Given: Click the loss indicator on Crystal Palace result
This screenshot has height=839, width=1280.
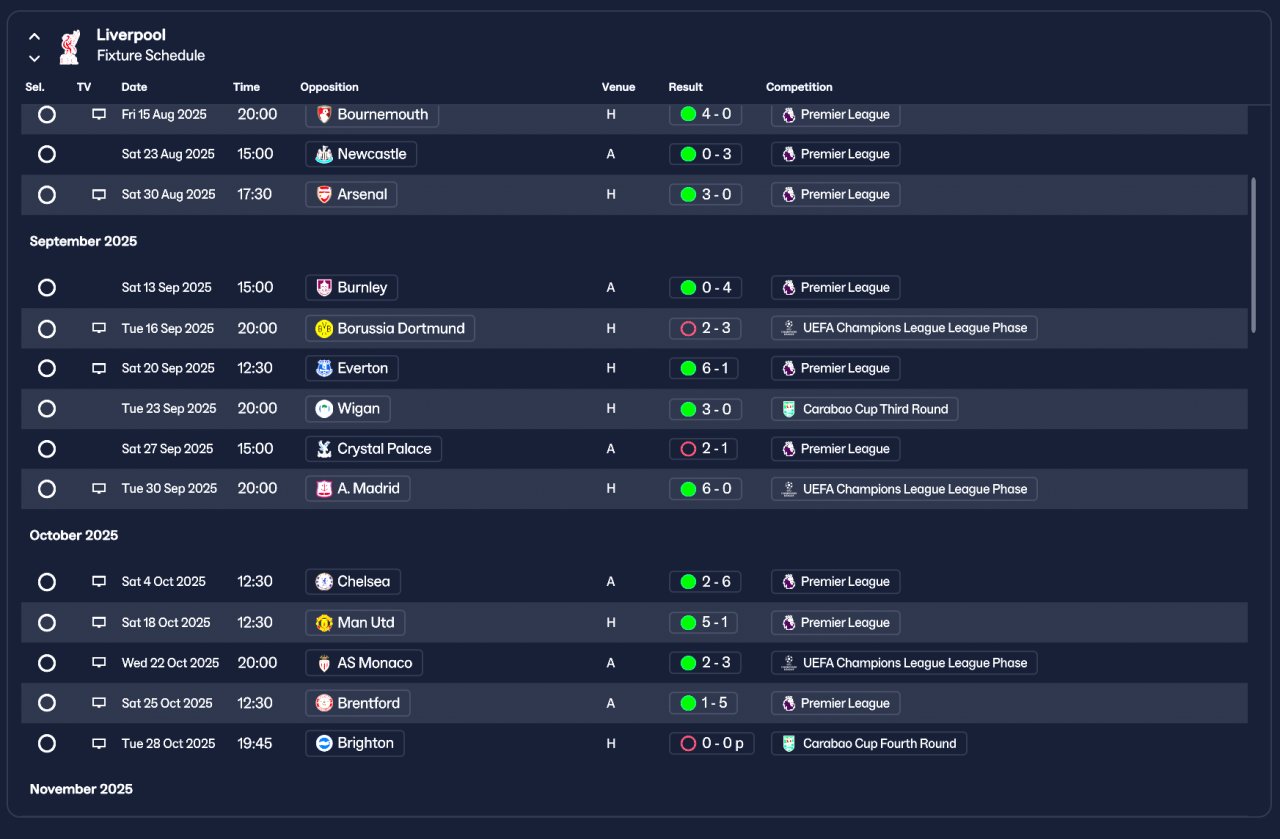Looking at the screenshot, I should [688, 449].
